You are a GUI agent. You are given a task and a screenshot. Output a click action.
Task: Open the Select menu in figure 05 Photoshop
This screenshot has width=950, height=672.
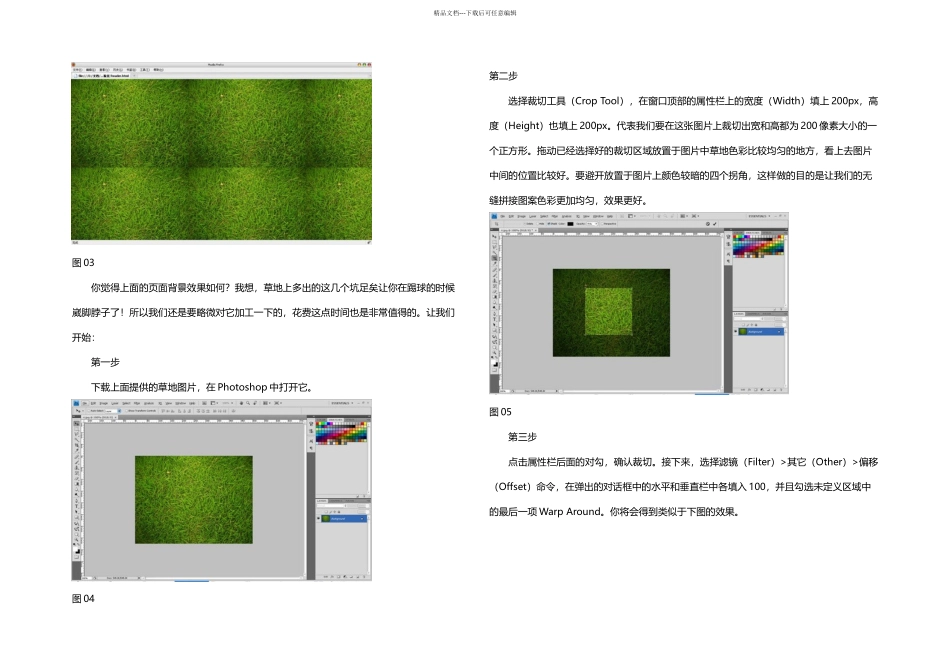544,216
